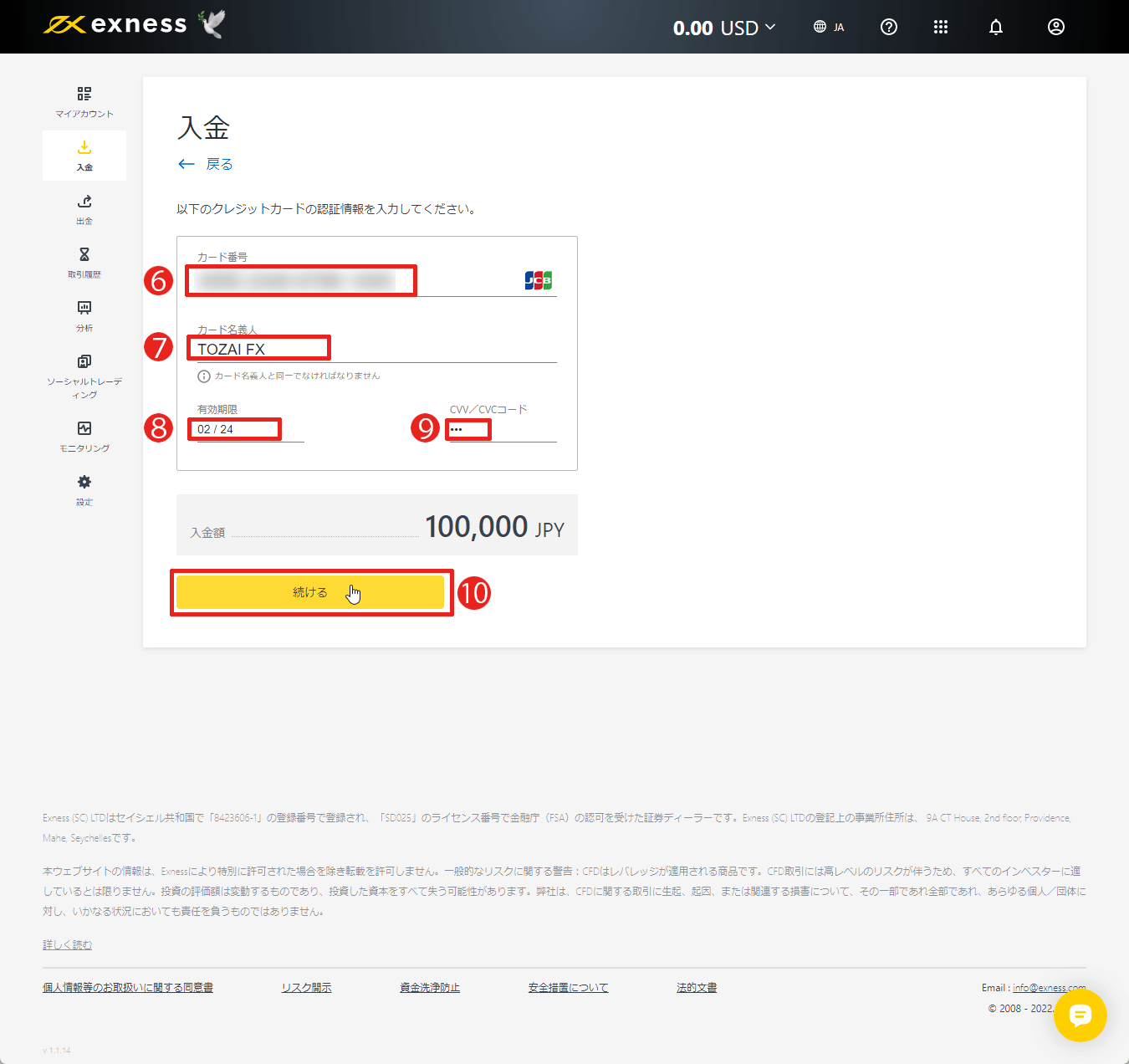Screen dimensions: 1129x1064
Task: Open the account profile icon
Action: click(x=1055, y=27)
